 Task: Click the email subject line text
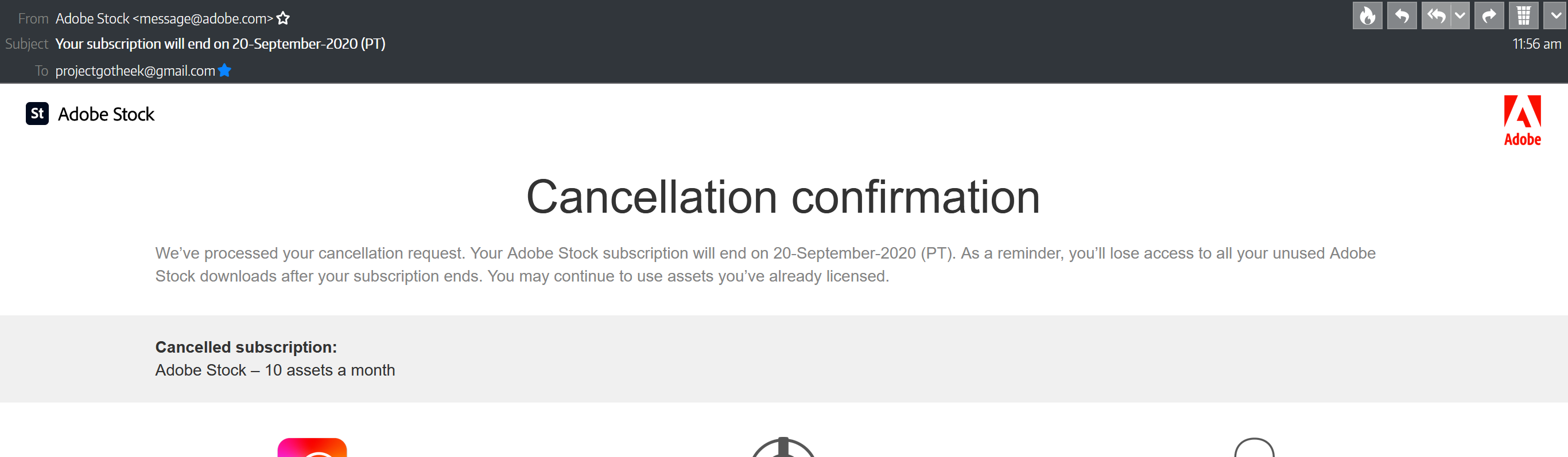220,44
